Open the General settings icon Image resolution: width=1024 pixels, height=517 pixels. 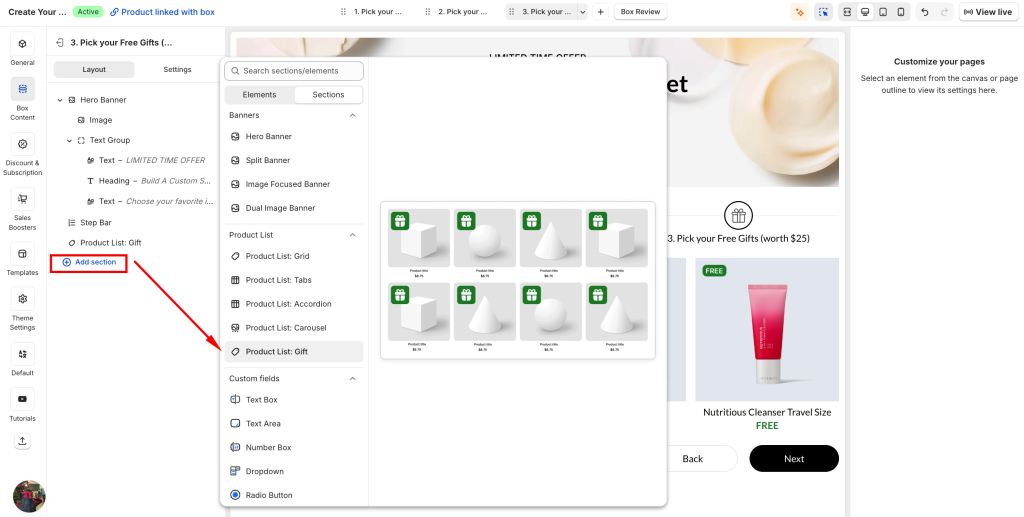[x=22, y=45]
